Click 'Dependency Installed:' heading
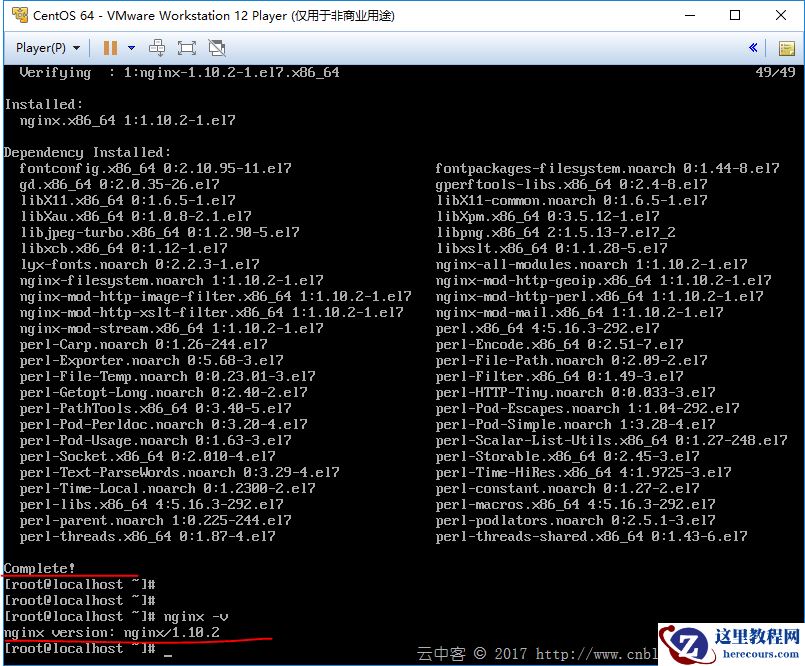This screenshot has width=805, height=666. click(87, 153)
